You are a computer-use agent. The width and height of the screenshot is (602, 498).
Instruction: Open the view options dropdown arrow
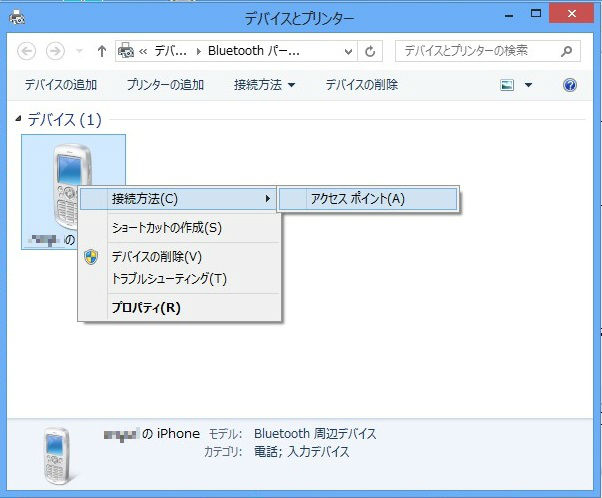(528, 85)
